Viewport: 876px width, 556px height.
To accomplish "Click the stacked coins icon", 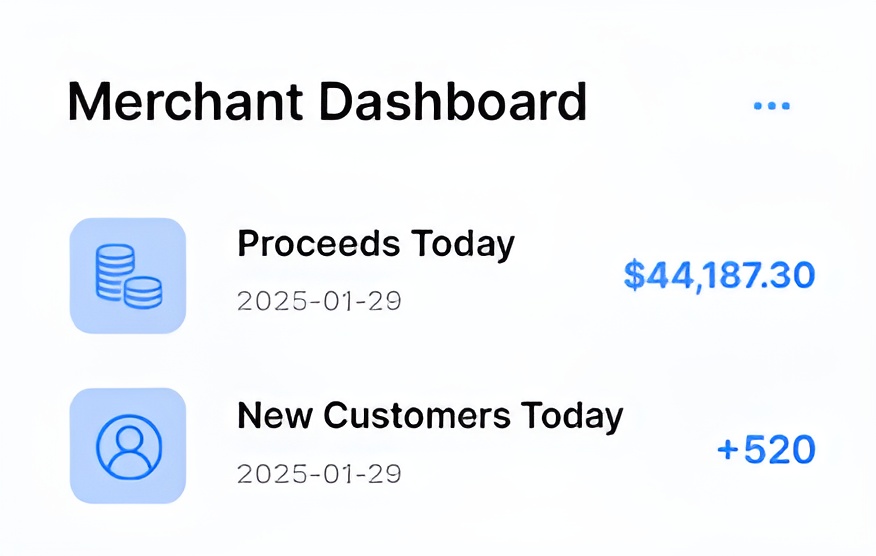I will [127, 275].
